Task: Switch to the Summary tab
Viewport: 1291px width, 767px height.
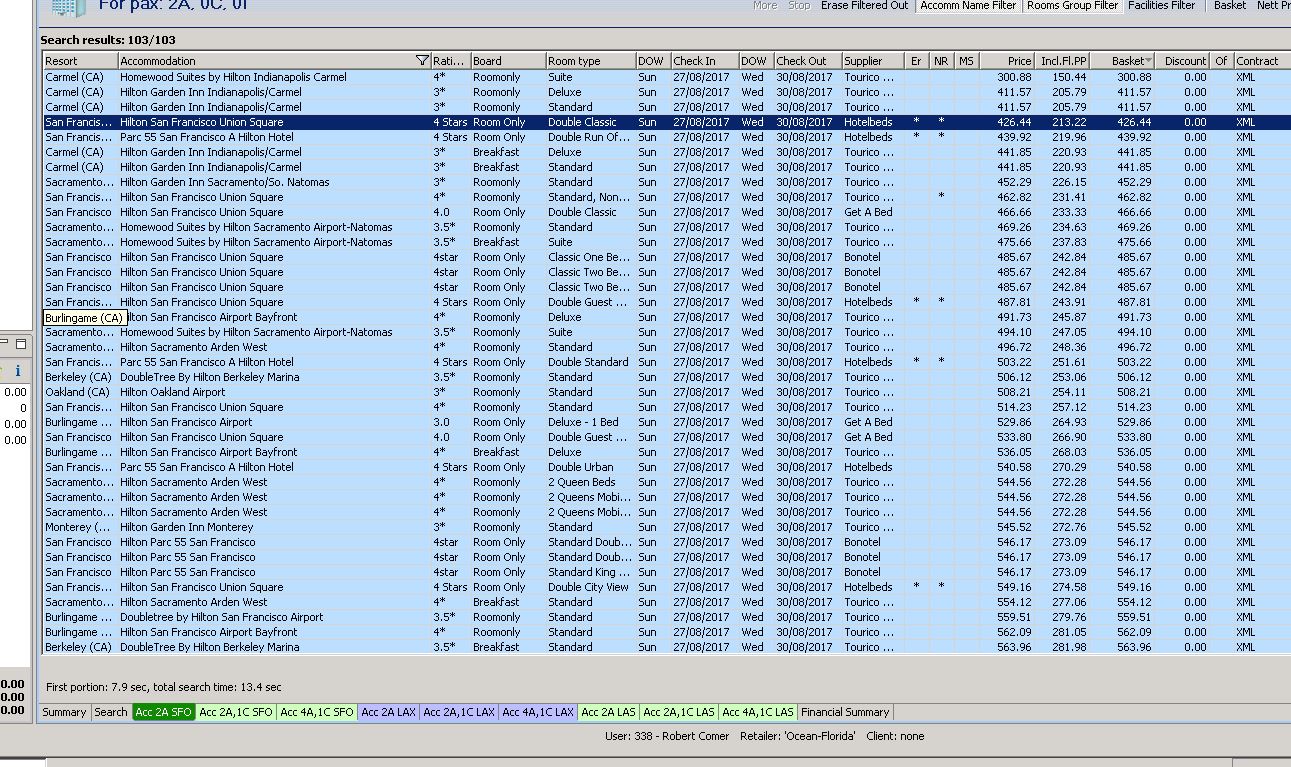Action: click(64, 712)
